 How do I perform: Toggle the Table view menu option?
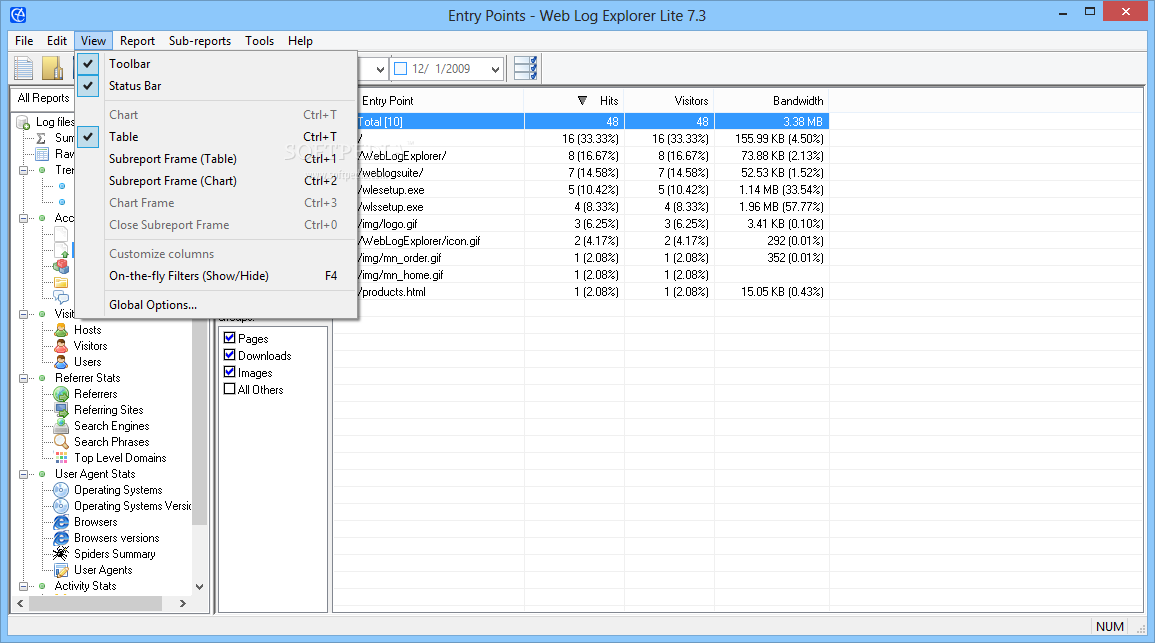[x=217, y=137]
